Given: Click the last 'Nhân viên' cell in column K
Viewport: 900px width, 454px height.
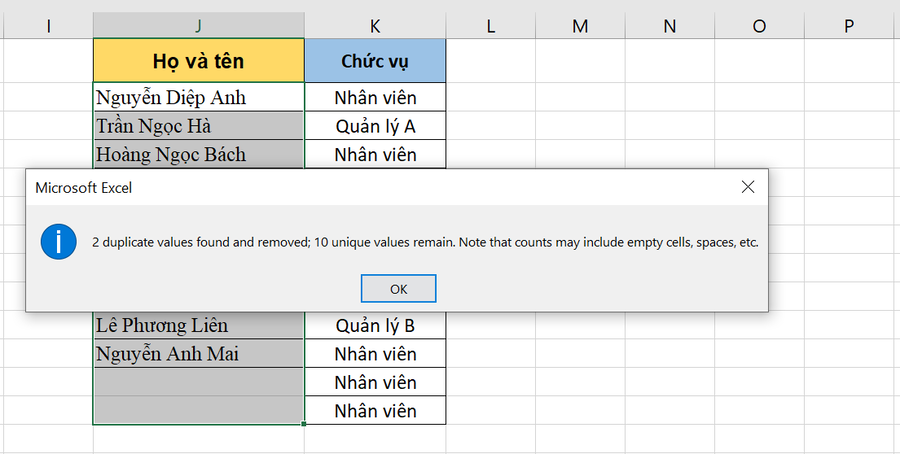Looking at the screenshot, I should [x=375, y=410].
